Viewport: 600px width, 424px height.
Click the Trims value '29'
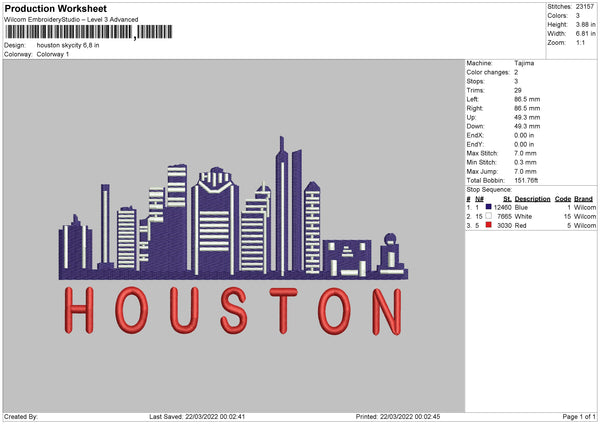tap(518, 90)
